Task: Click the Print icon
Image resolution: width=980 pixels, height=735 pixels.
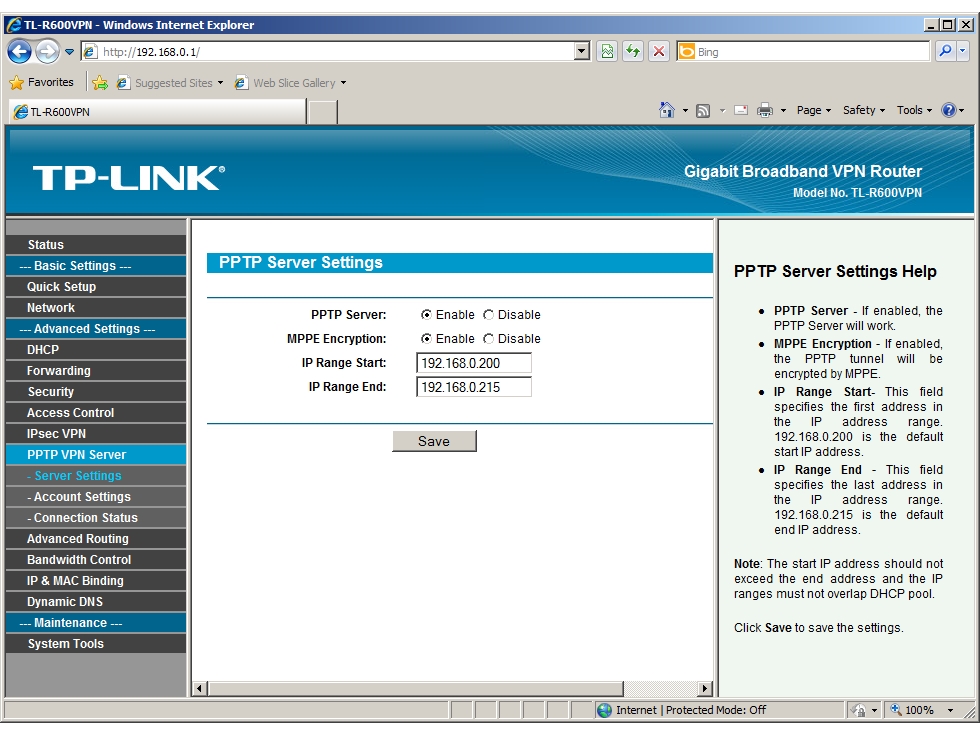Action: pyautogui.click(x=764, y=111)
